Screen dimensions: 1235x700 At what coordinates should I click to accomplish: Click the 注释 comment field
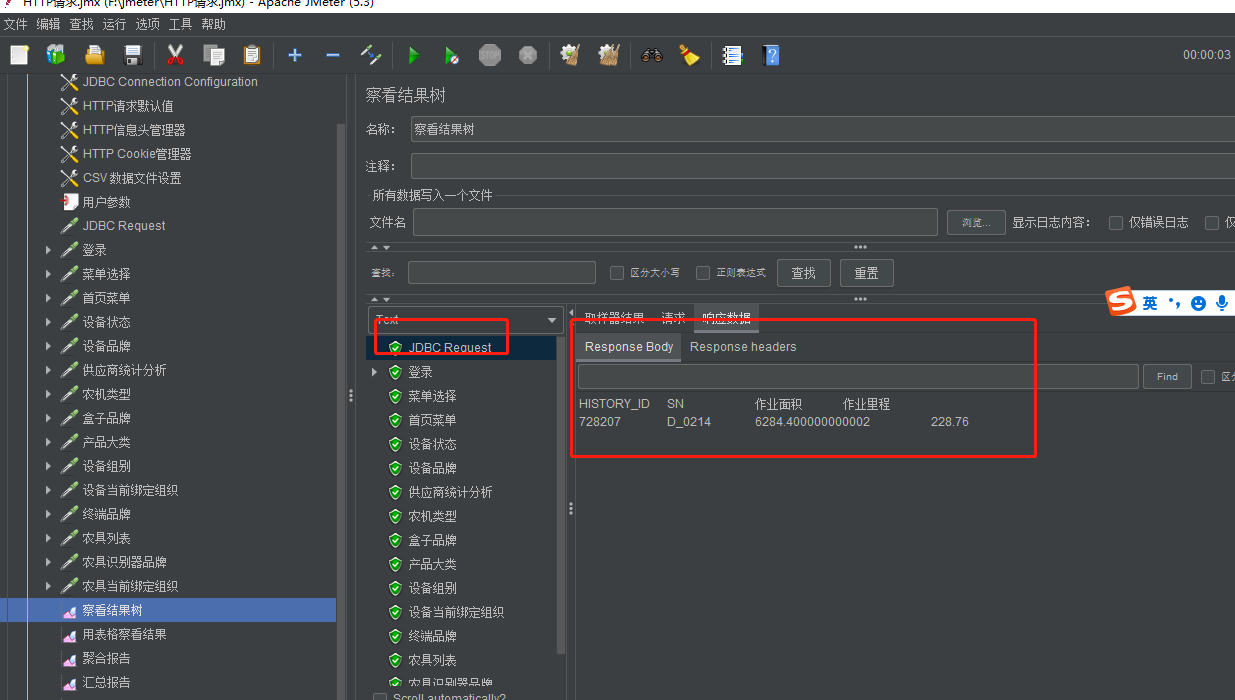point(822,166)
